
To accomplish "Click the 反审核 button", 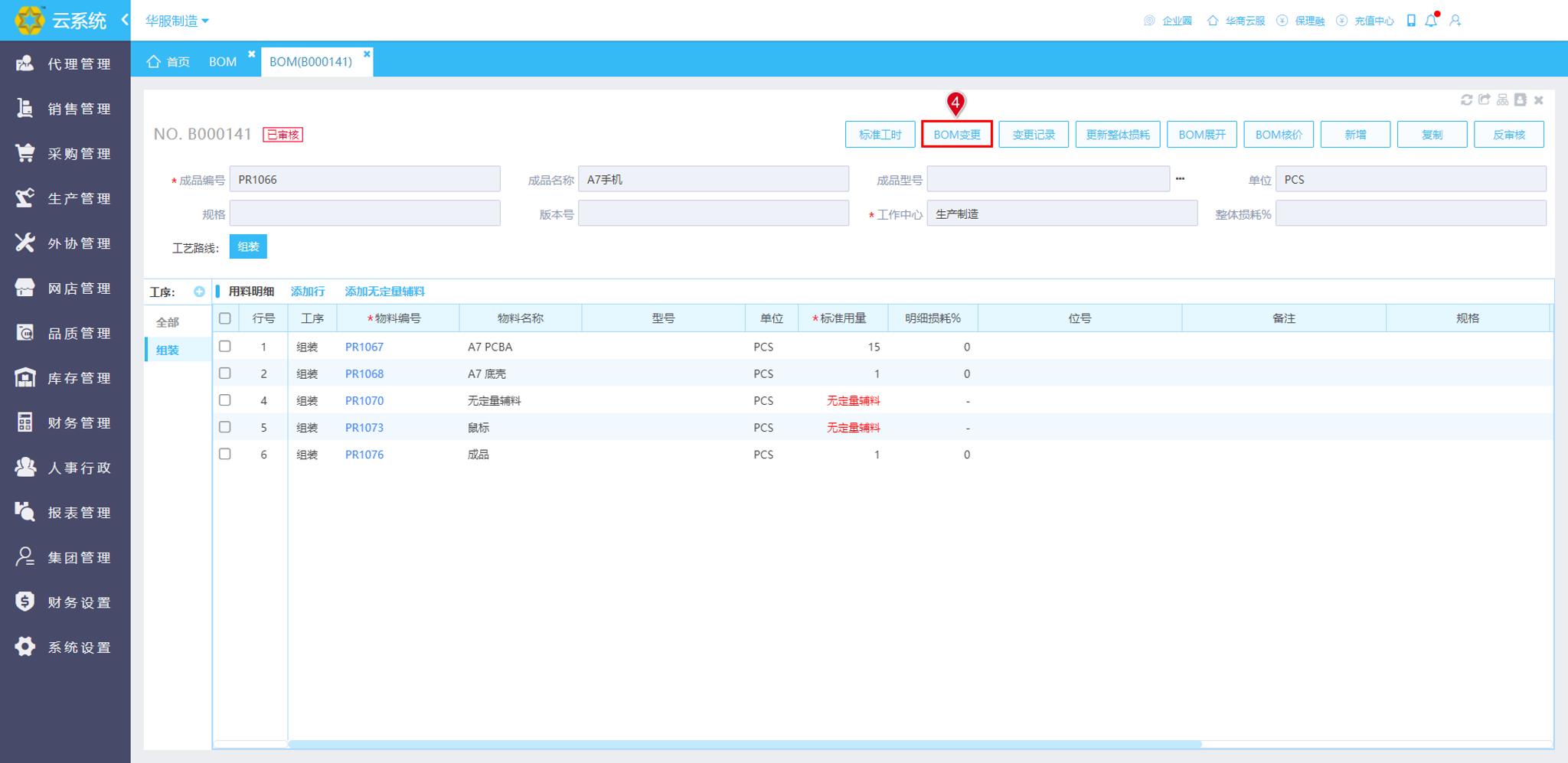I will [x=1508, y=135].
